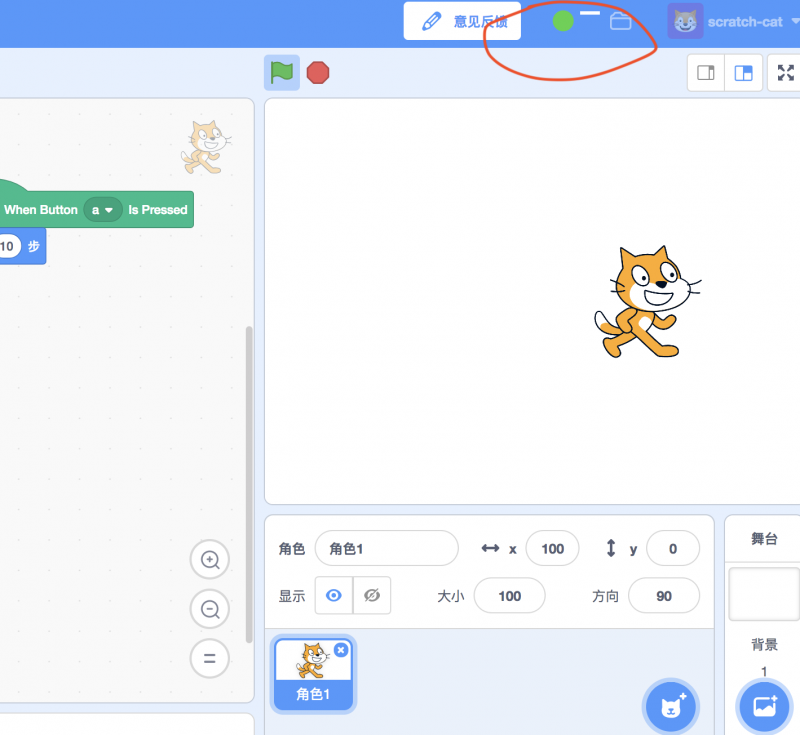Open the button 'a' dropdown in the hat block
Image resolution: width=800 pixels, height=735 pixels.
(103, 210)
